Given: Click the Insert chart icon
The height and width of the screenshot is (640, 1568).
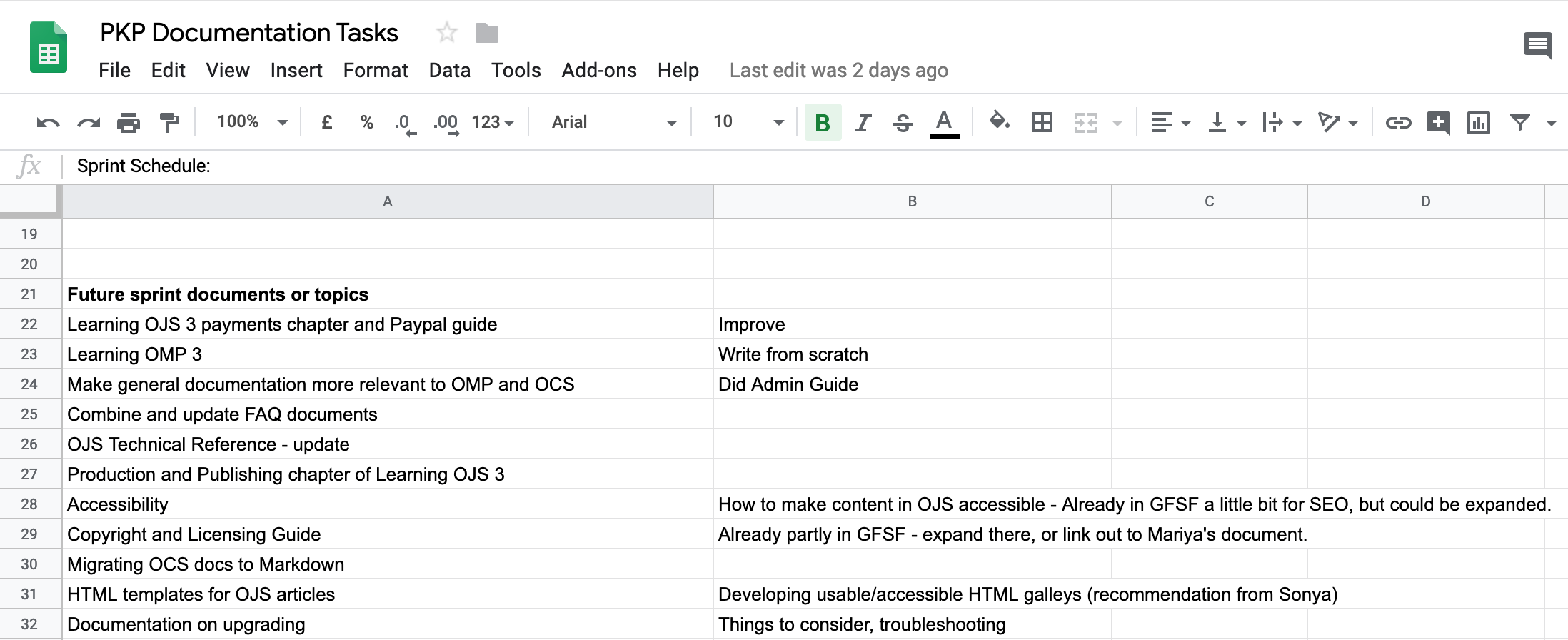Looking at the screenshot, I should pos(1478,123).
